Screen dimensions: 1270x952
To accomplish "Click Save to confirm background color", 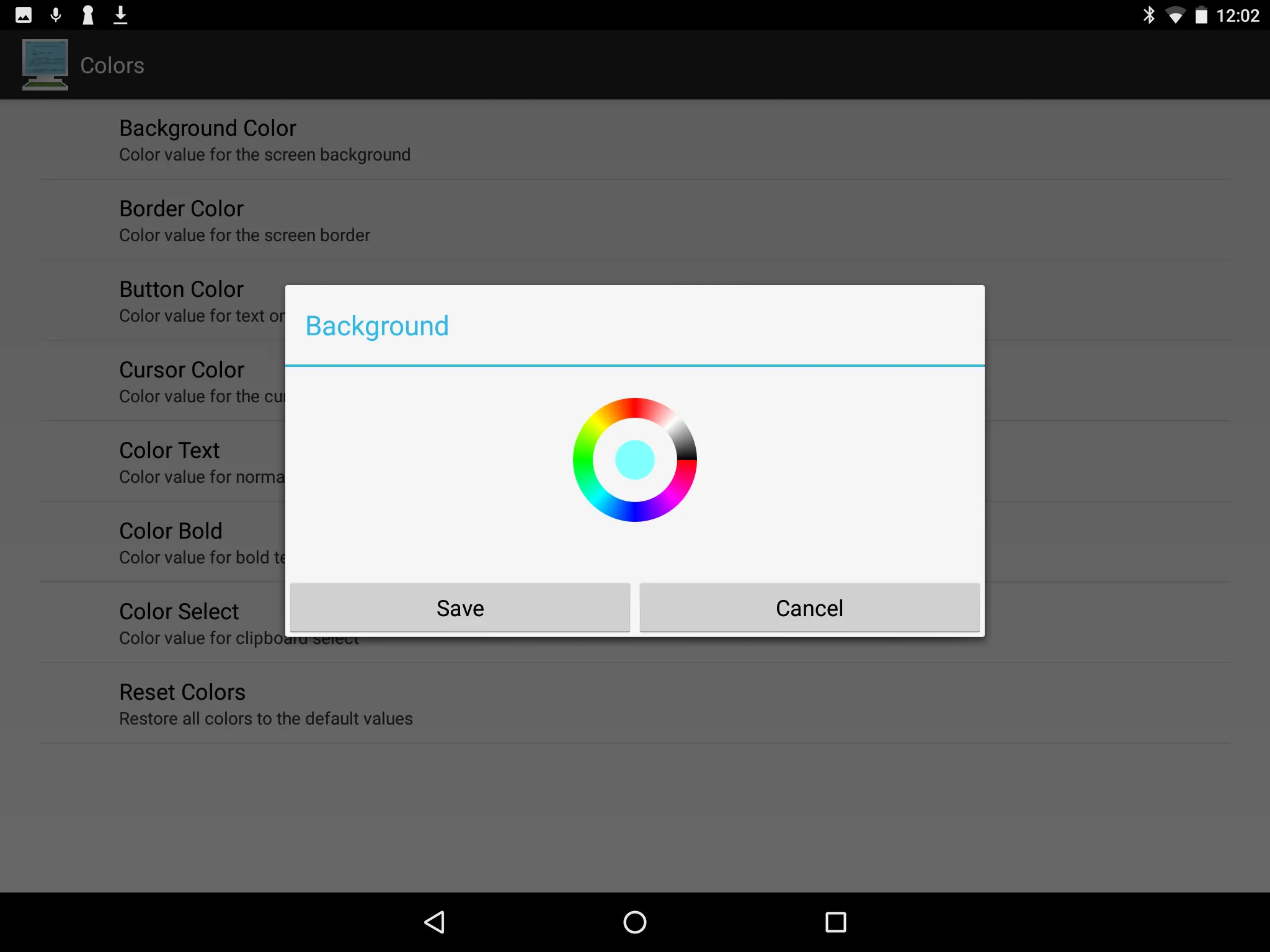I will (x=460, y=607).
